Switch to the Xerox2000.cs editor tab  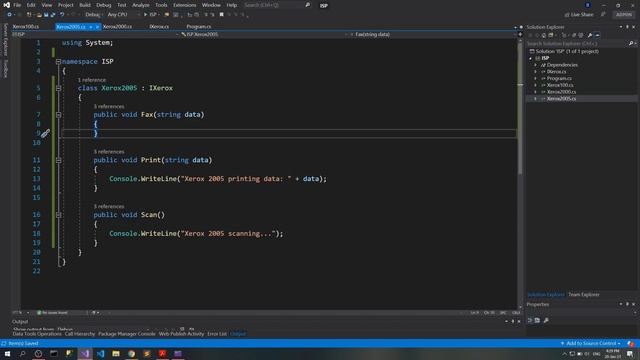(x=117, y=27)
